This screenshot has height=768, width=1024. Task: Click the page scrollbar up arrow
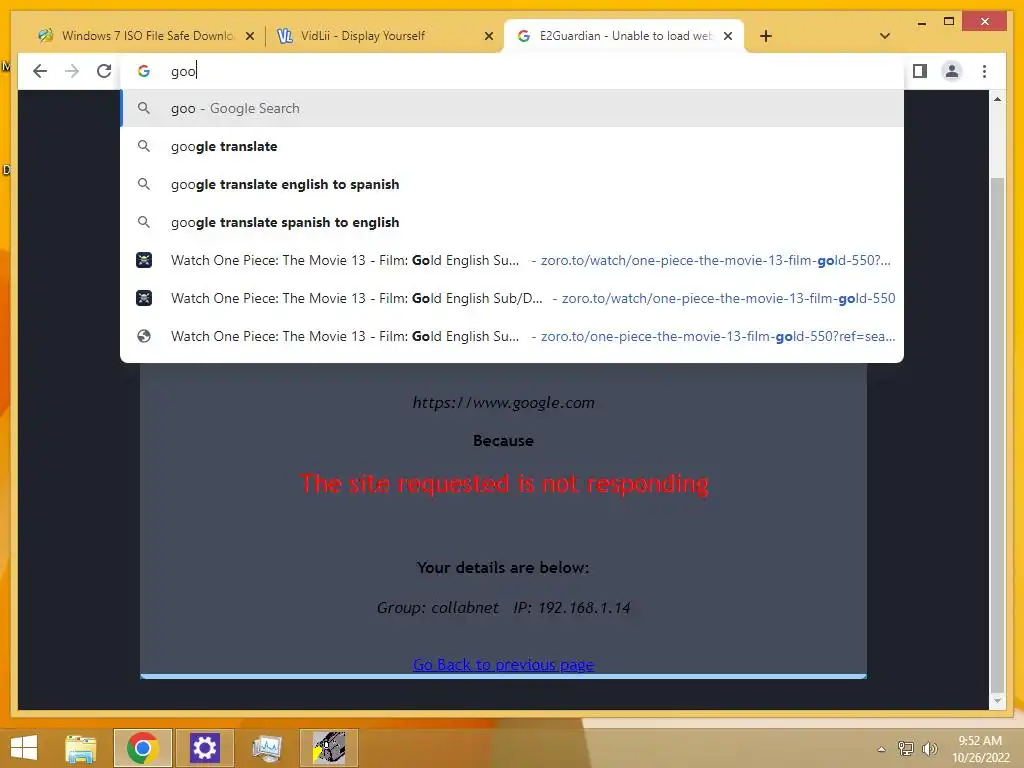pyautogui.click(x=997, y=99)
